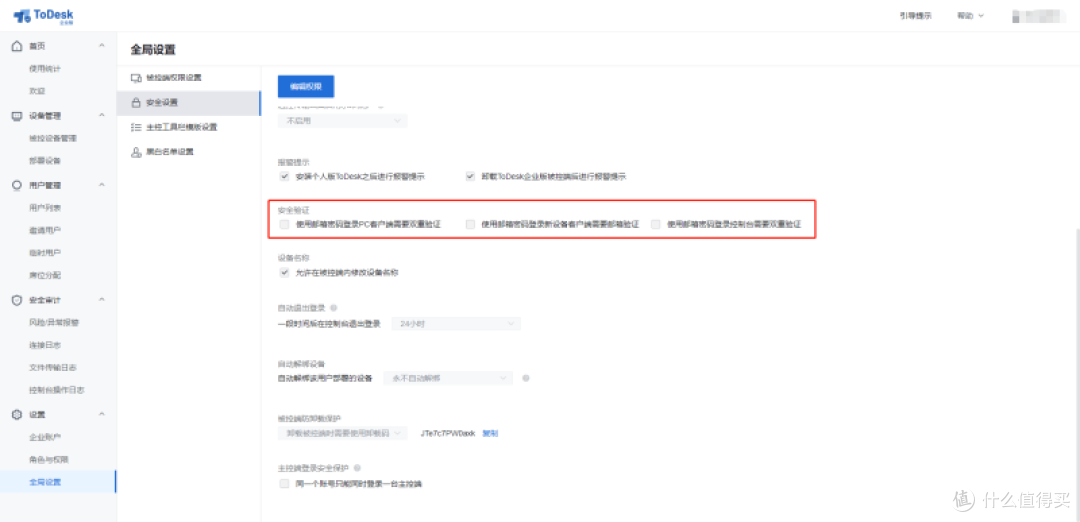Click the 安全设置 lock icon
1080x522 pixels.
(136, 103)
